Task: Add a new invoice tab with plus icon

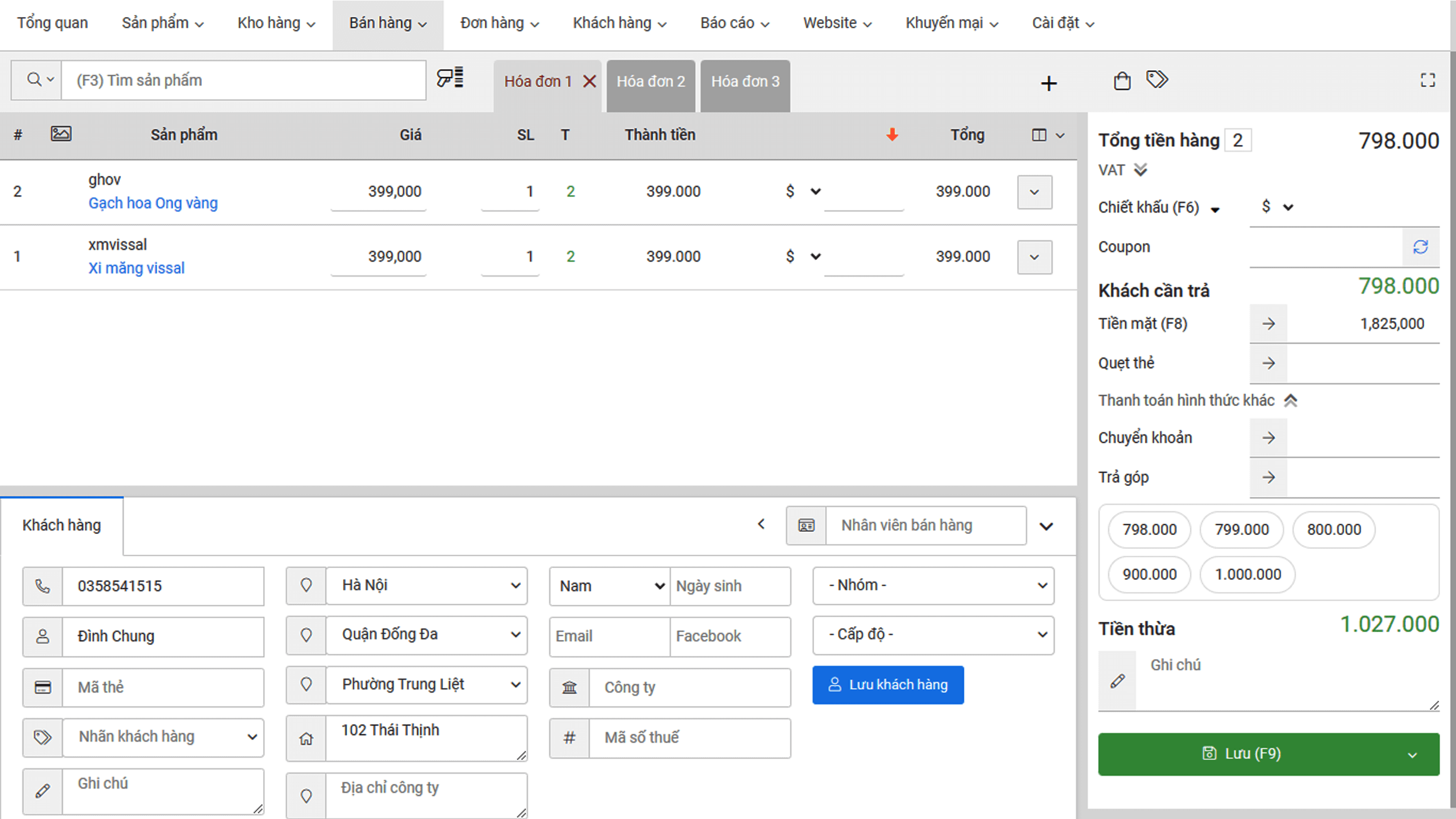Action: [x=1048, y=84]
